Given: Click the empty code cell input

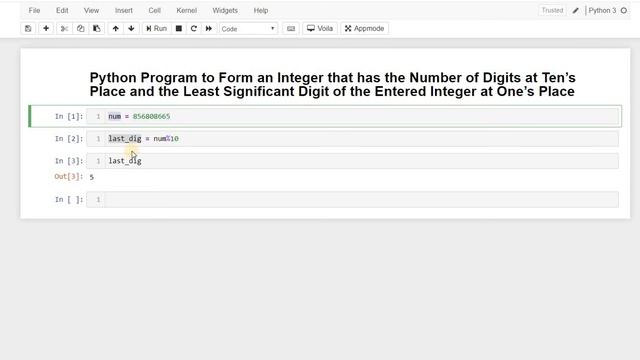Looking at the screenshot, I should click(352, 200).
